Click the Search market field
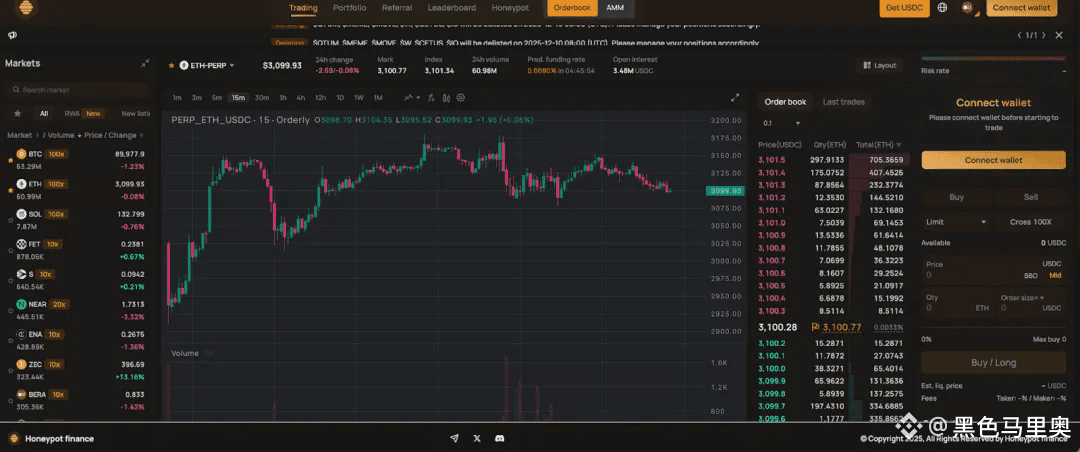Image resolution: width=1080 pixels, height=452 pixels. pos(77,90)
